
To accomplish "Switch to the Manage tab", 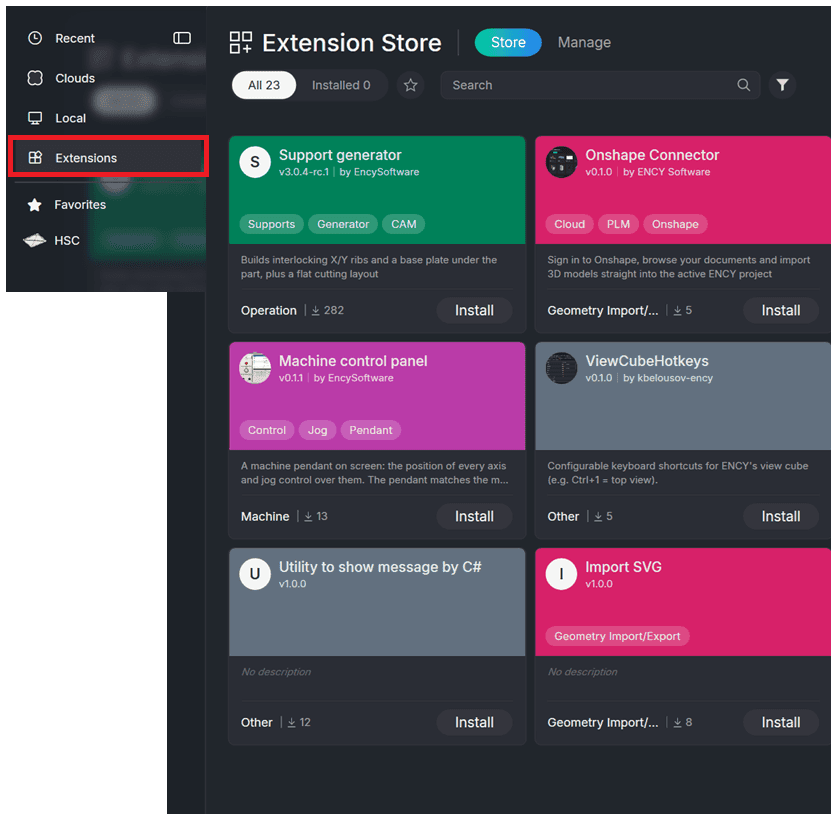I will click(x=584, y=42).
